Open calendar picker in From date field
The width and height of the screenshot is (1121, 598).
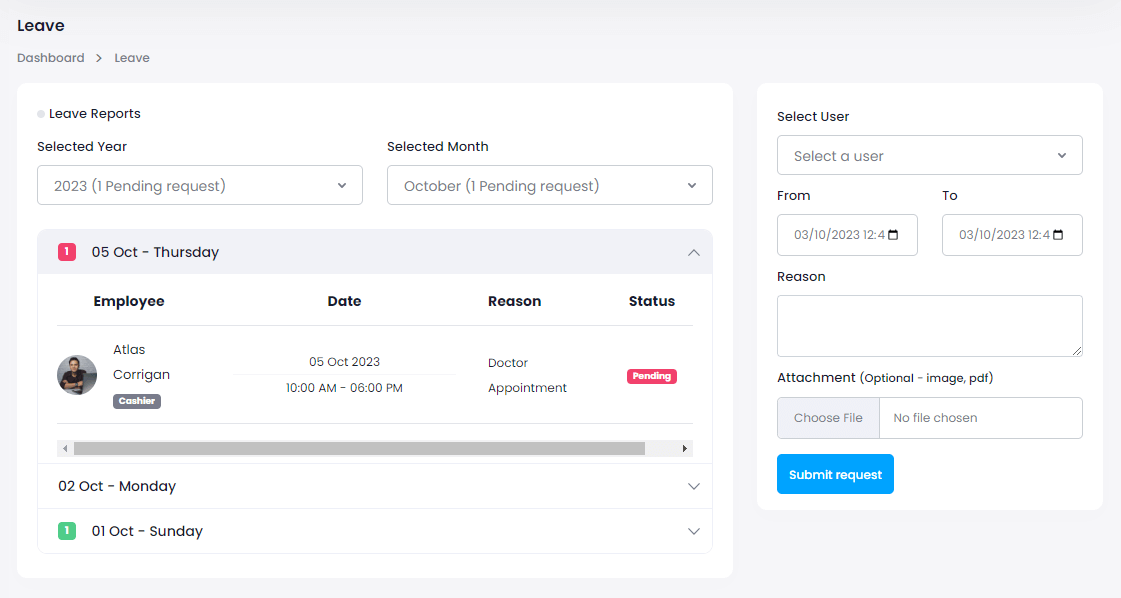[x=893, y=235]
